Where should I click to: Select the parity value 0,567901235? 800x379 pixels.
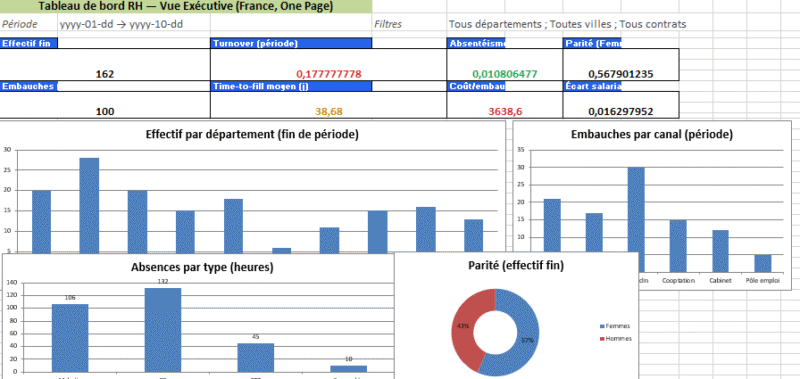[620, 74]
